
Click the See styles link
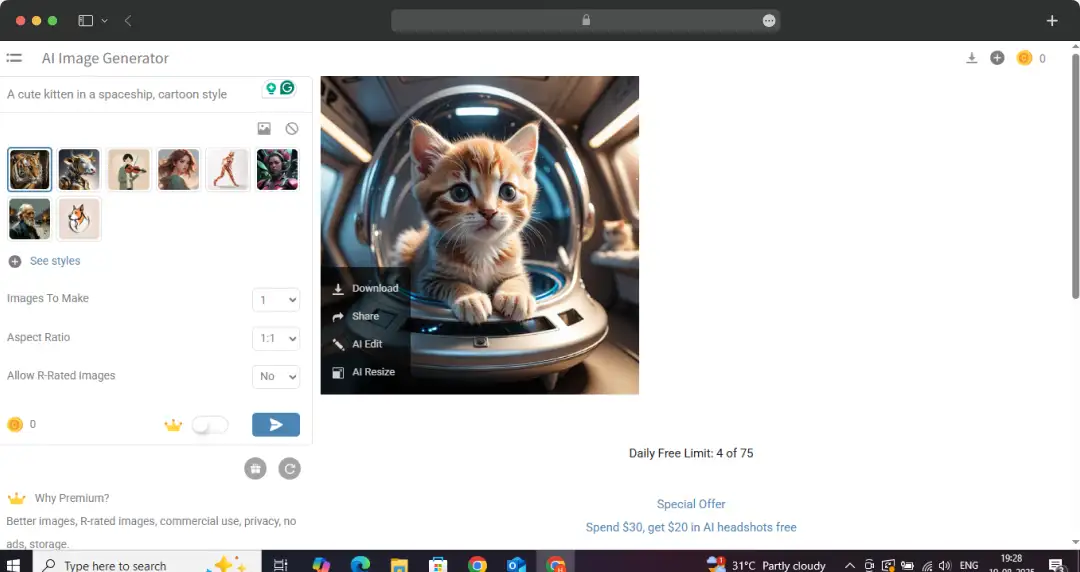(x=55, y=261)
